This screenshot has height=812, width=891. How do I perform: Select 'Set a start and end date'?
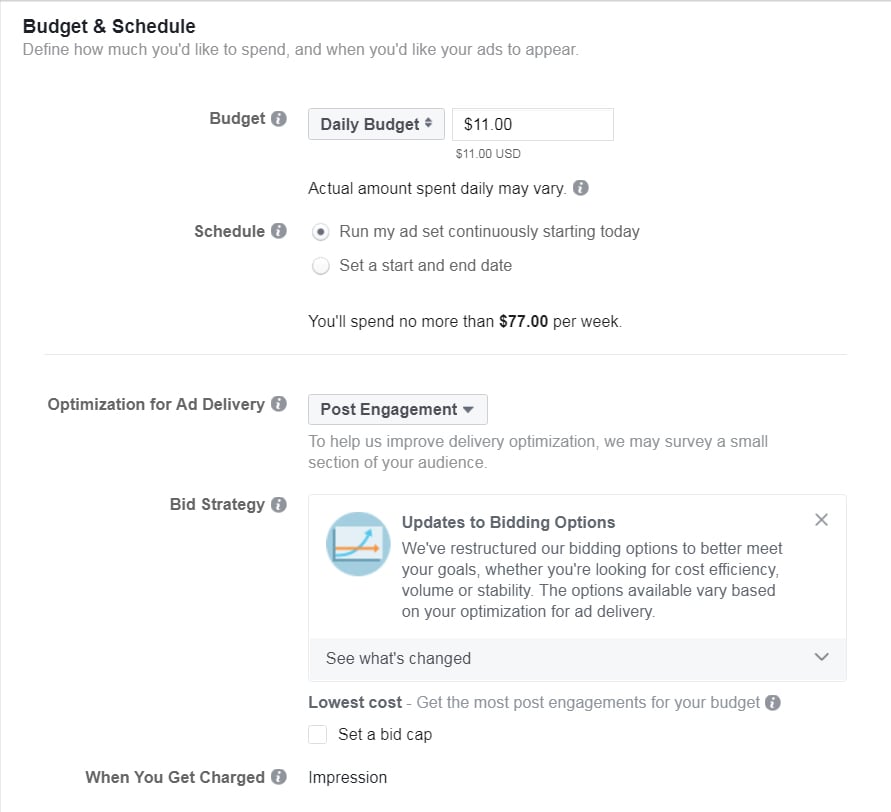pyautogui.click(x=321, y=266)
